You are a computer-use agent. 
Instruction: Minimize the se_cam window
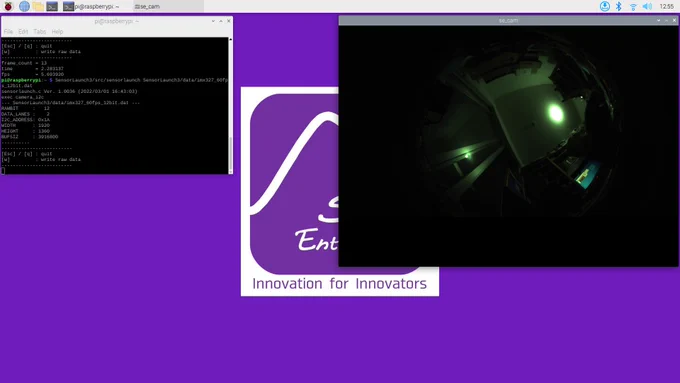pyautogui.click(x=658, y=20)
